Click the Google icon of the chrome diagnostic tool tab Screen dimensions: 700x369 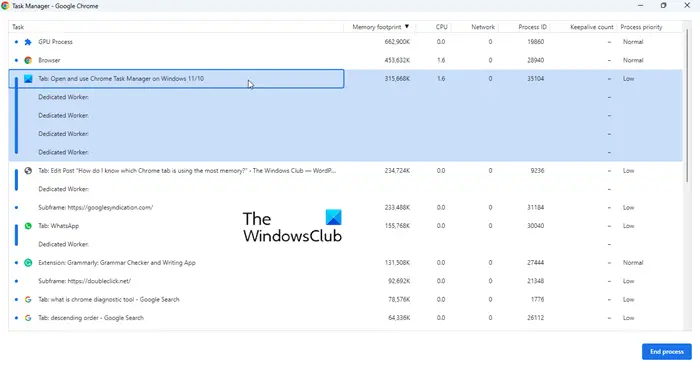click(28, 300)
